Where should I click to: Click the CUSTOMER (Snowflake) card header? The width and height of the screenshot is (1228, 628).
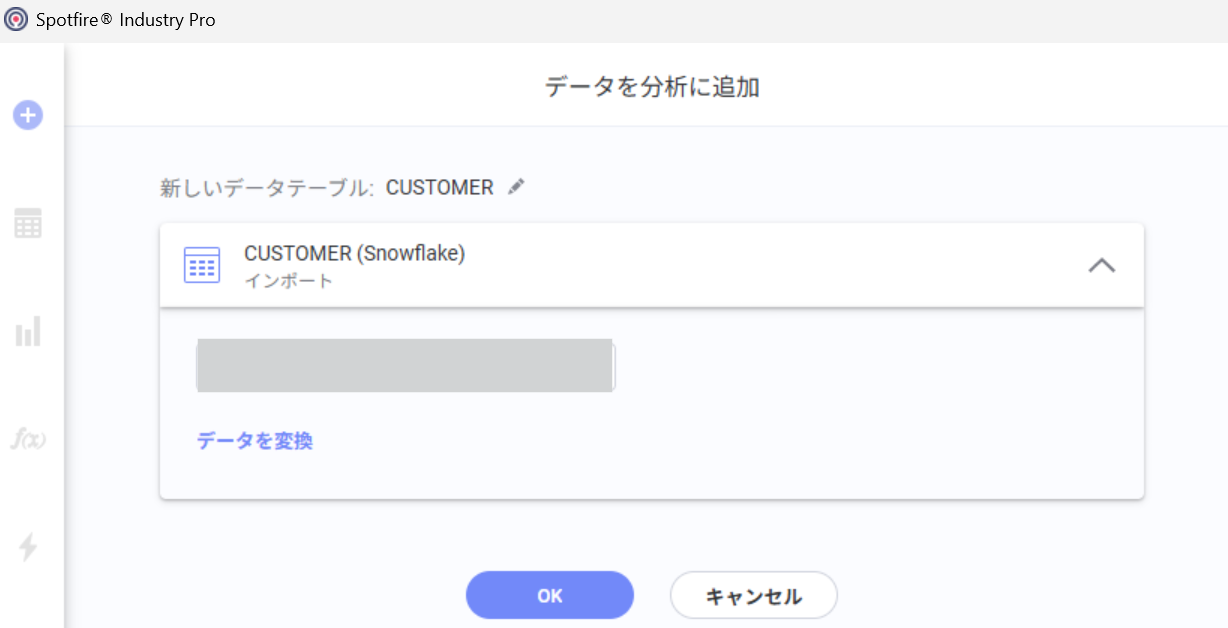(x=652, y=265)
